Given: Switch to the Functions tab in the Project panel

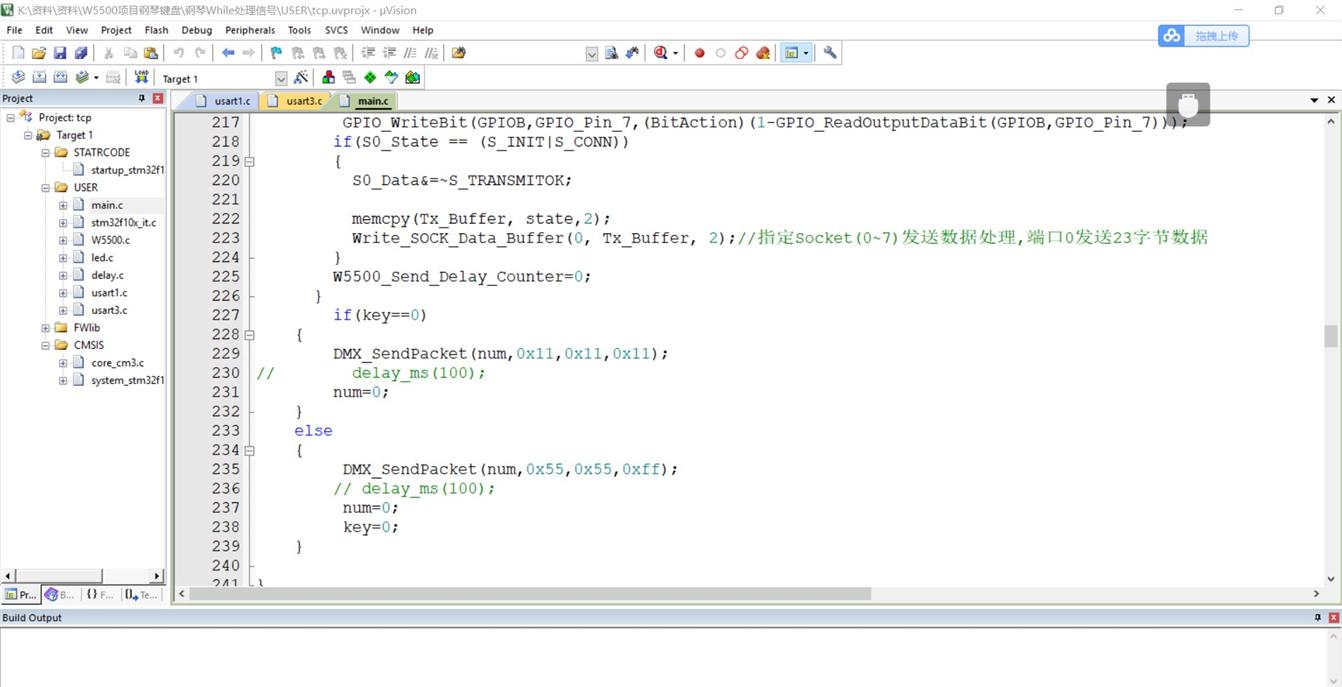Looking at the screenshot, I should 99,595.
